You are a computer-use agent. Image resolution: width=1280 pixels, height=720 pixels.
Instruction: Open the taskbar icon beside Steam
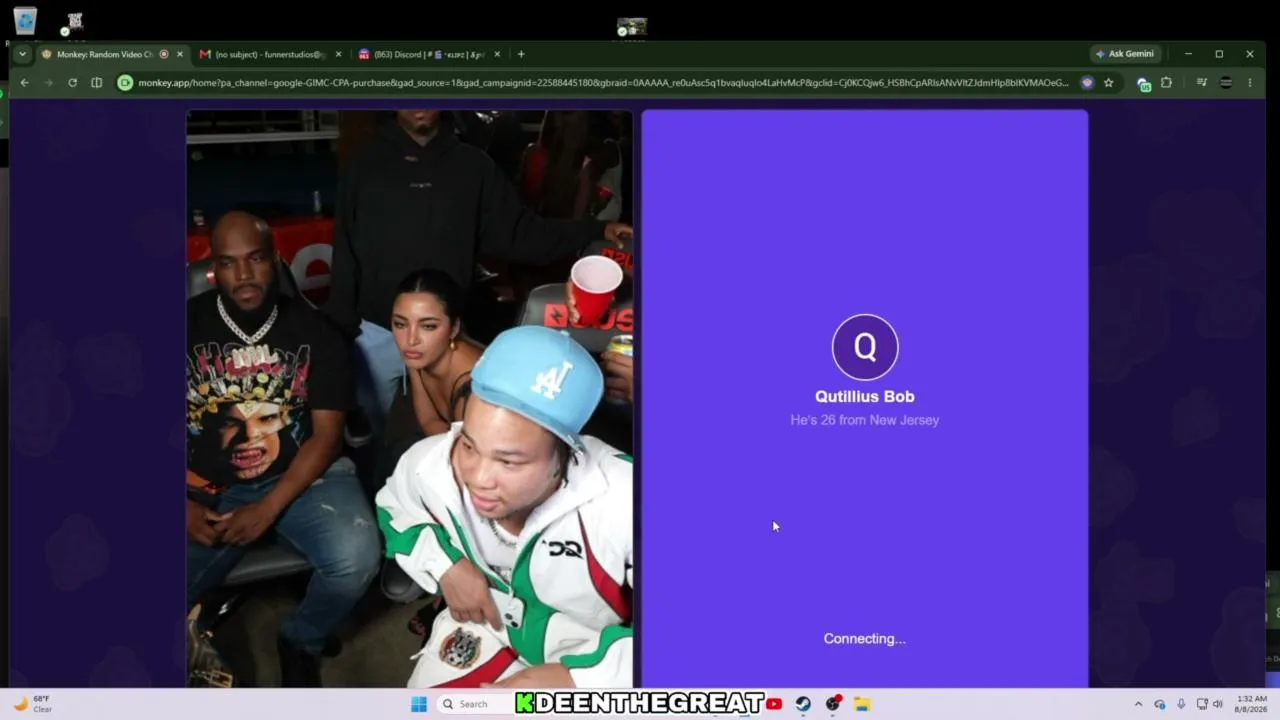pyautogui.click(x=833, y=704)
